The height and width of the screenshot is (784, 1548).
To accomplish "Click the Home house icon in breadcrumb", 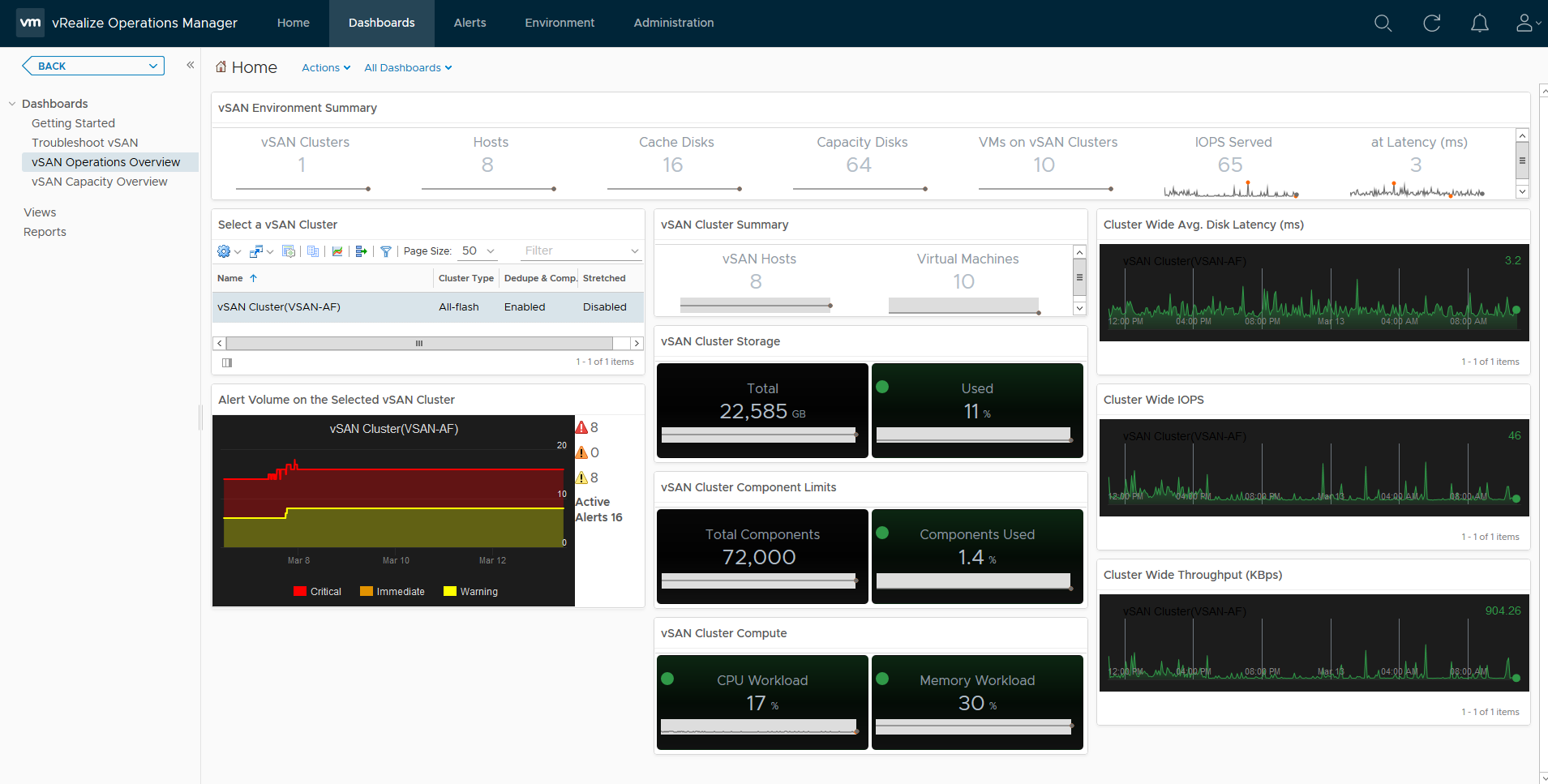I will coord(221,66).
